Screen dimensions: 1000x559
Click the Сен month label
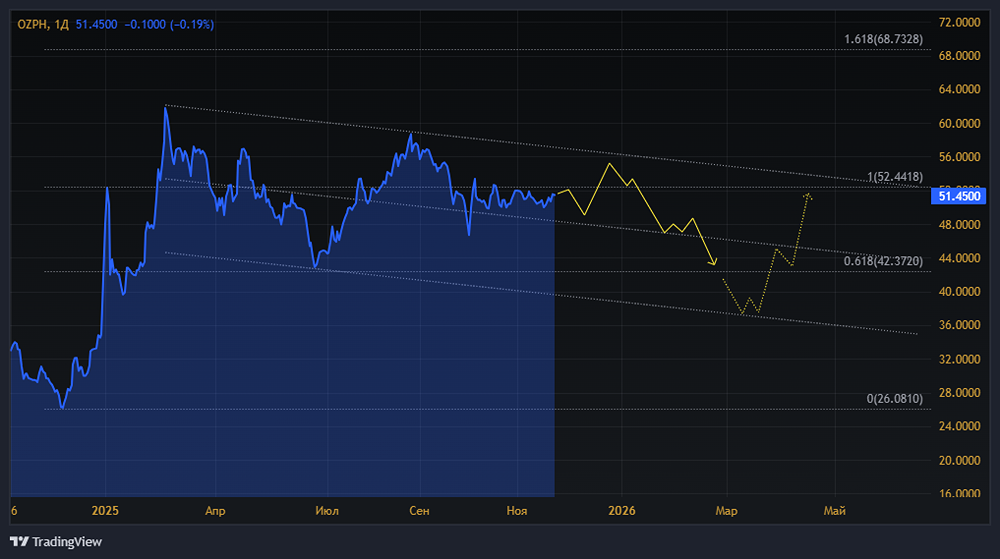[420, 511]
